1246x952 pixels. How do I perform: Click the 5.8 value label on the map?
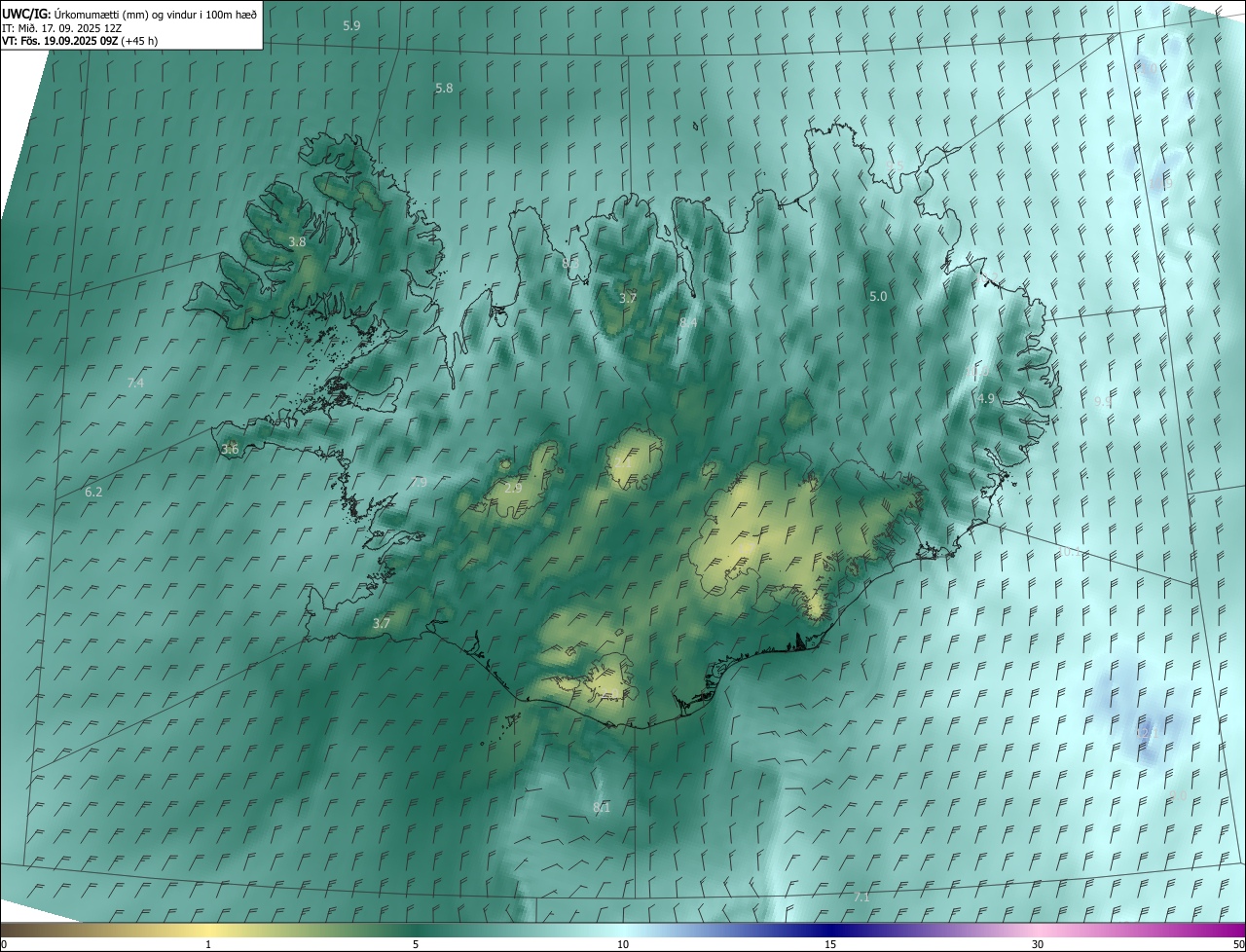point(444,88)
